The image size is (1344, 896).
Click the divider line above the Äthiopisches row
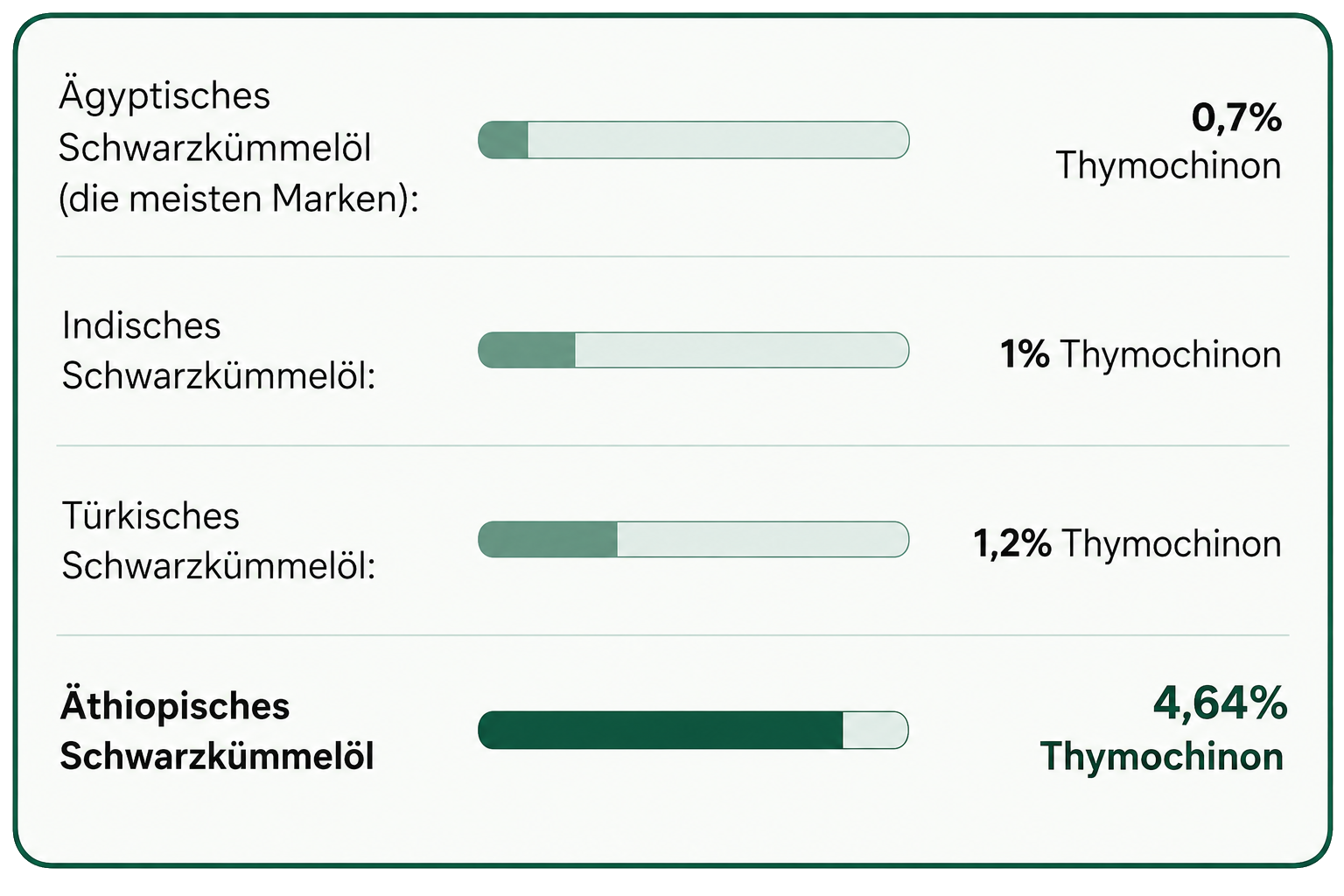tap(672, 635)
